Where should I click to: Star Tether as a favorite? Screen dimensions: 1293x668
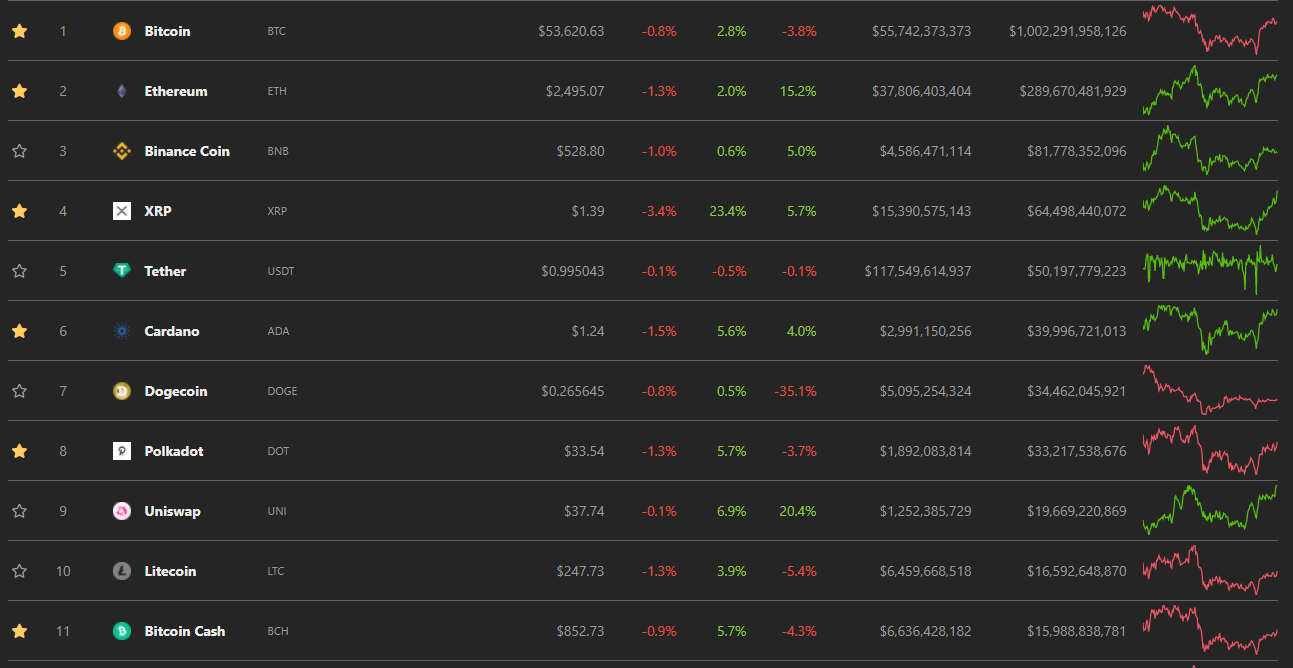click(19, 271)
